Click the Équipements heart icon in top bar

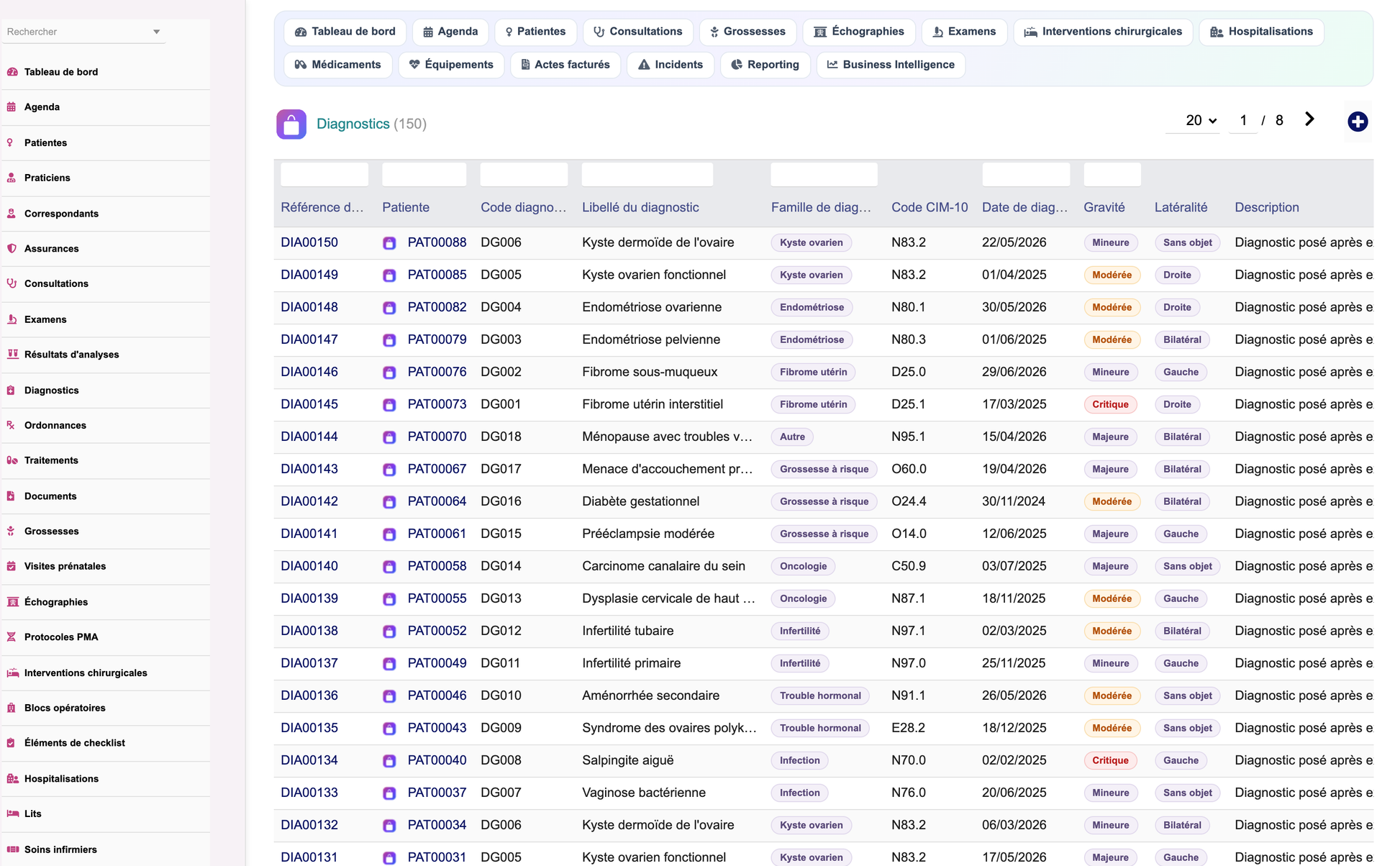point(414,65)
